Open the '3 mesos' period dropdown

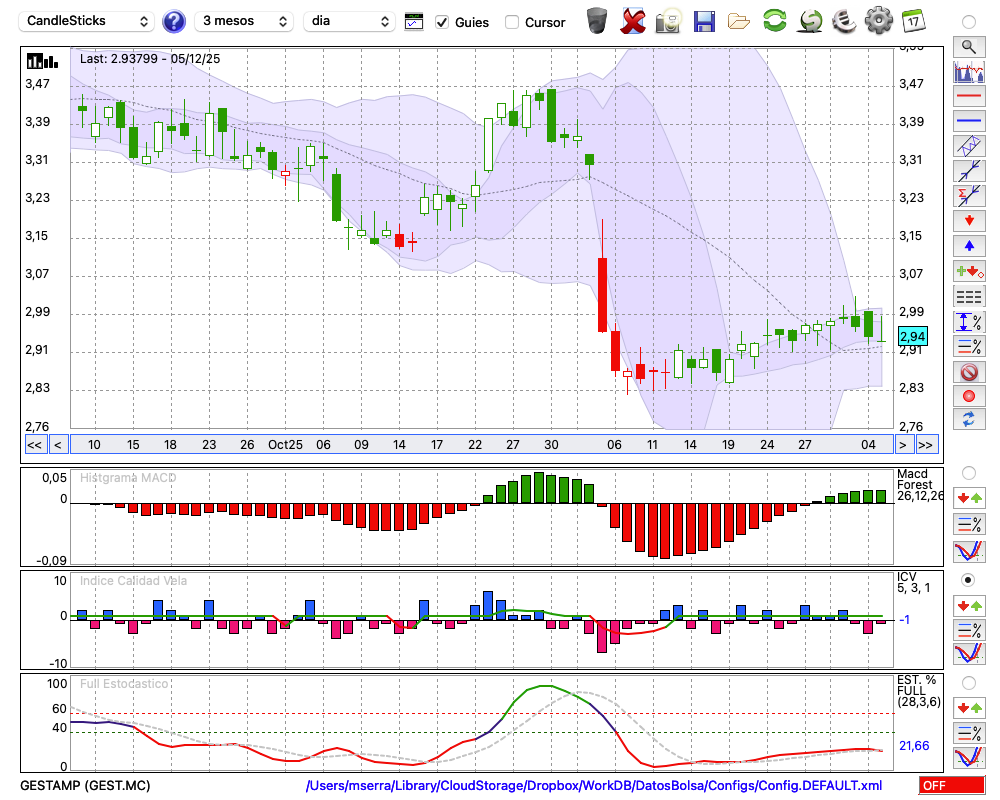point(244,21)
